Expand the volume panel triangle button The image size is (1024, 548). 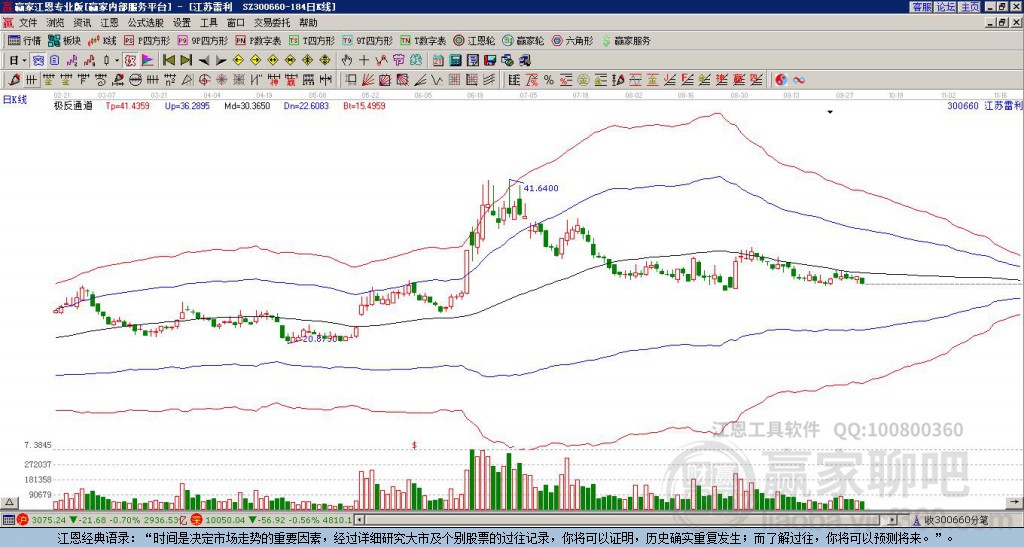(9, 503)
